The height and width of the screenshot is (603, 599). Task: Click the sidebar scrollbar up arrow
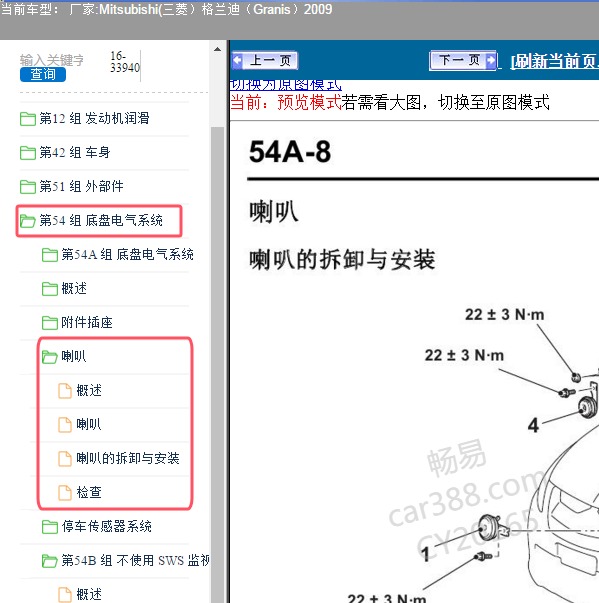(x=217, y=49)
